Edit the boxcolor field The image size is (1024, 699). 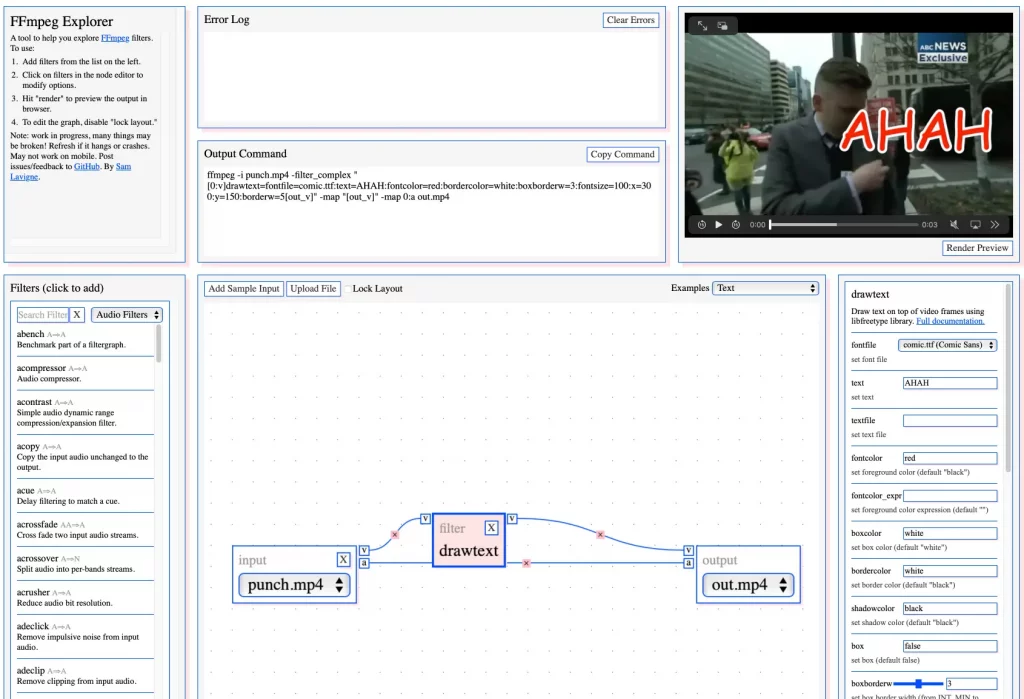point(950,534)
